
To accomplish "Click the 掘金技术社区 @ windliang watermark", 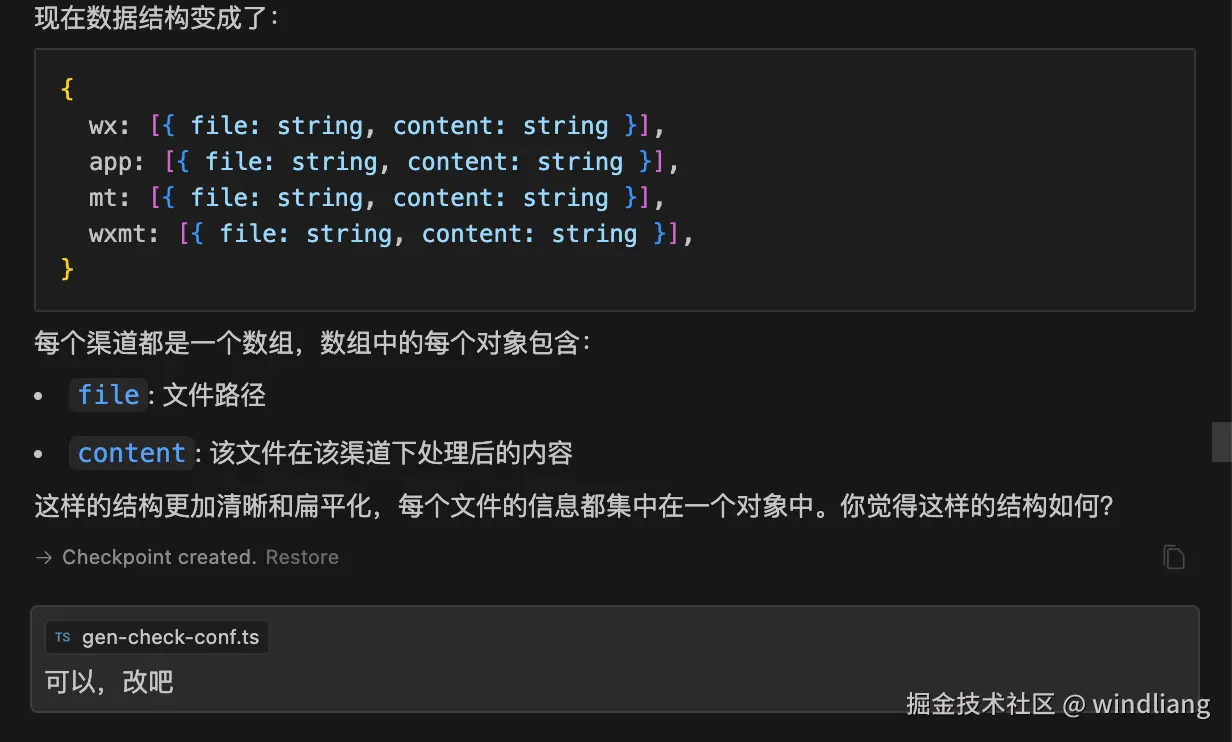I will 1058,704.
